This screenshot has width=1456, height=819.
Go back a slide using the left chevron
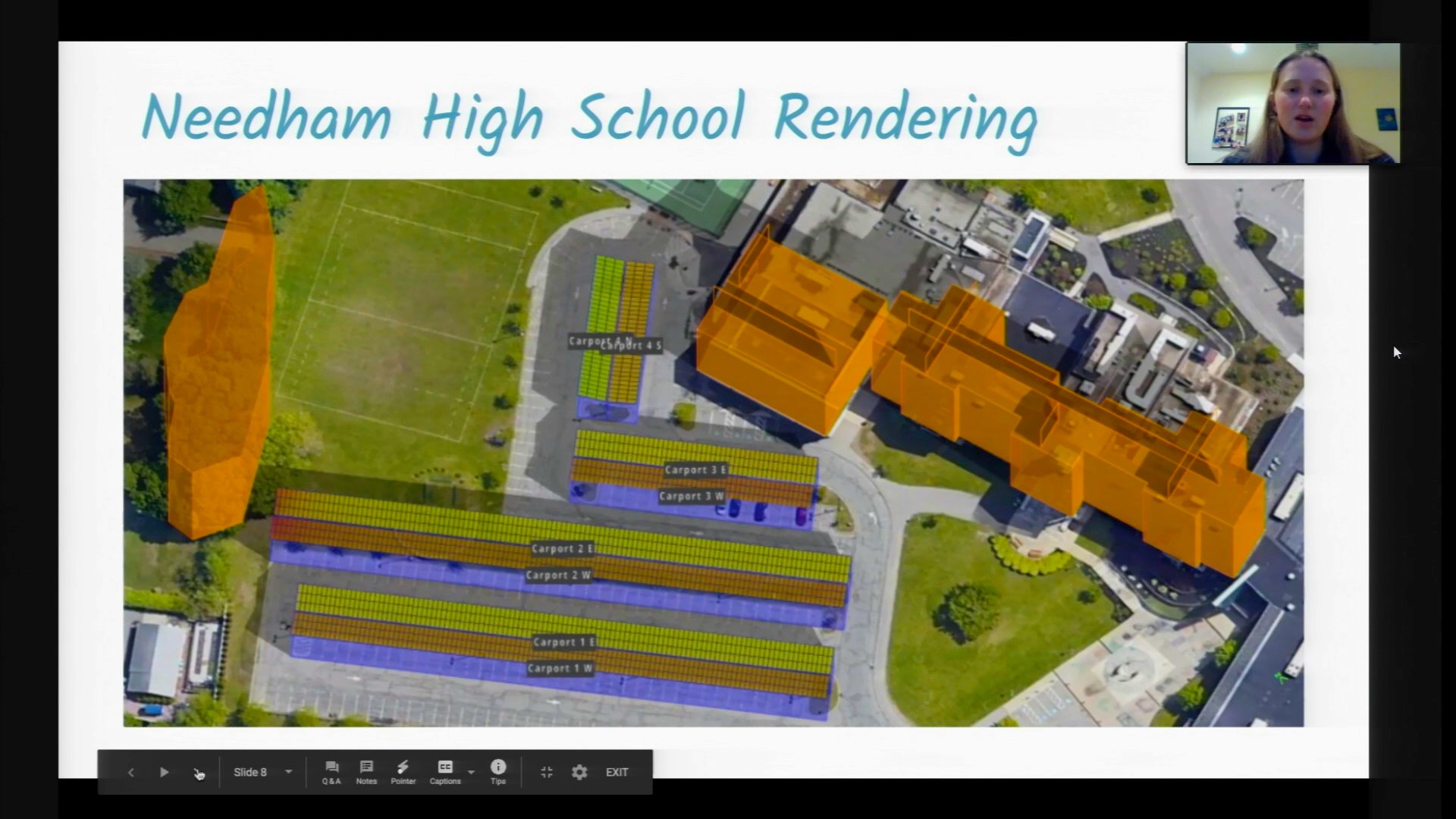(131, 772)
